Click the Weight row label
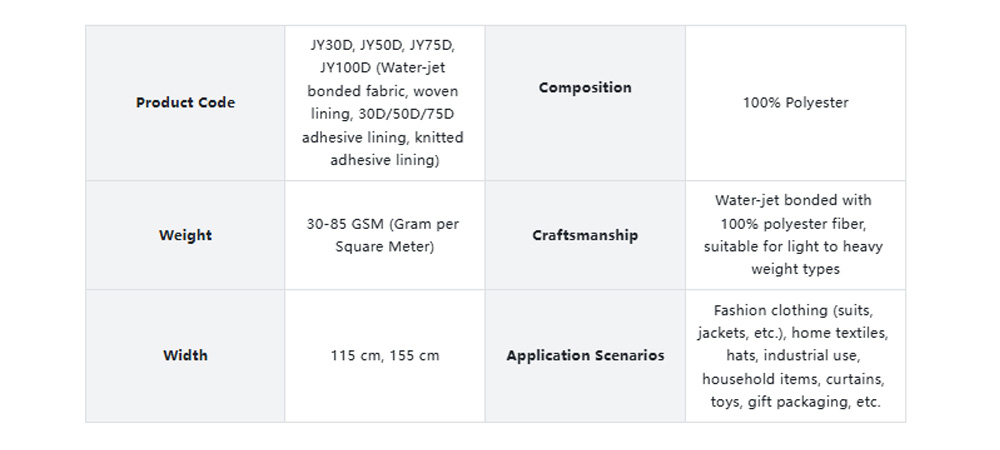Viewport: 1000px width, 450px height. [x=185, y=236]
